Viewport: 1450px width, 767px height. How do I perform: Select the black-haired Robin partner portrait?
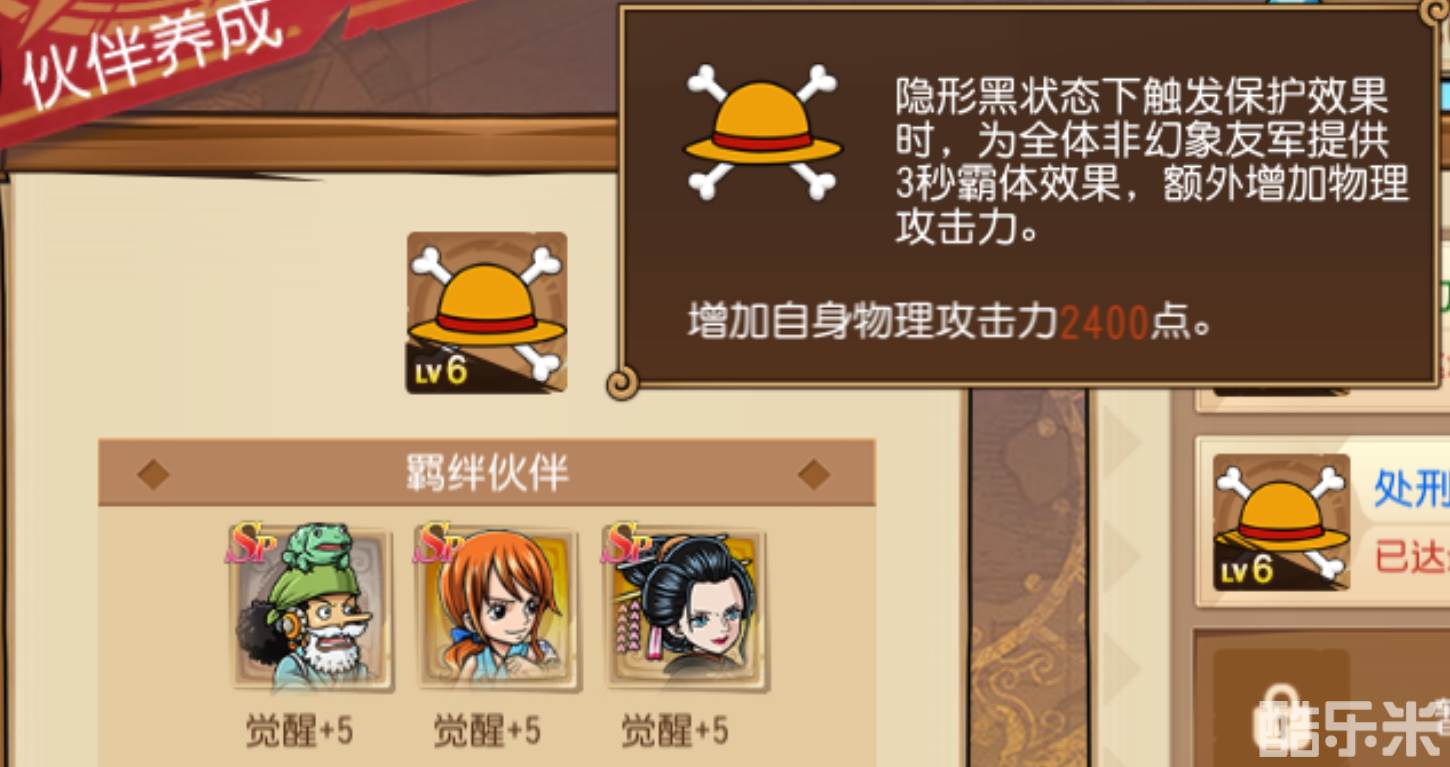pyautogui.click(x=686, y=606)
